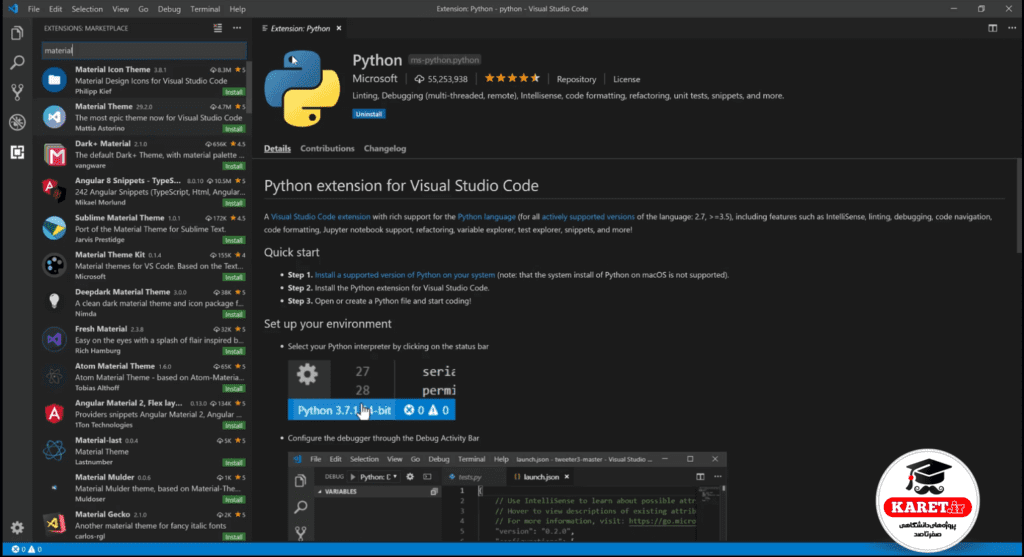Click the VS Code logo in title bar
The width and height of the screenshot is (1024, 557).
pos(13,8)
